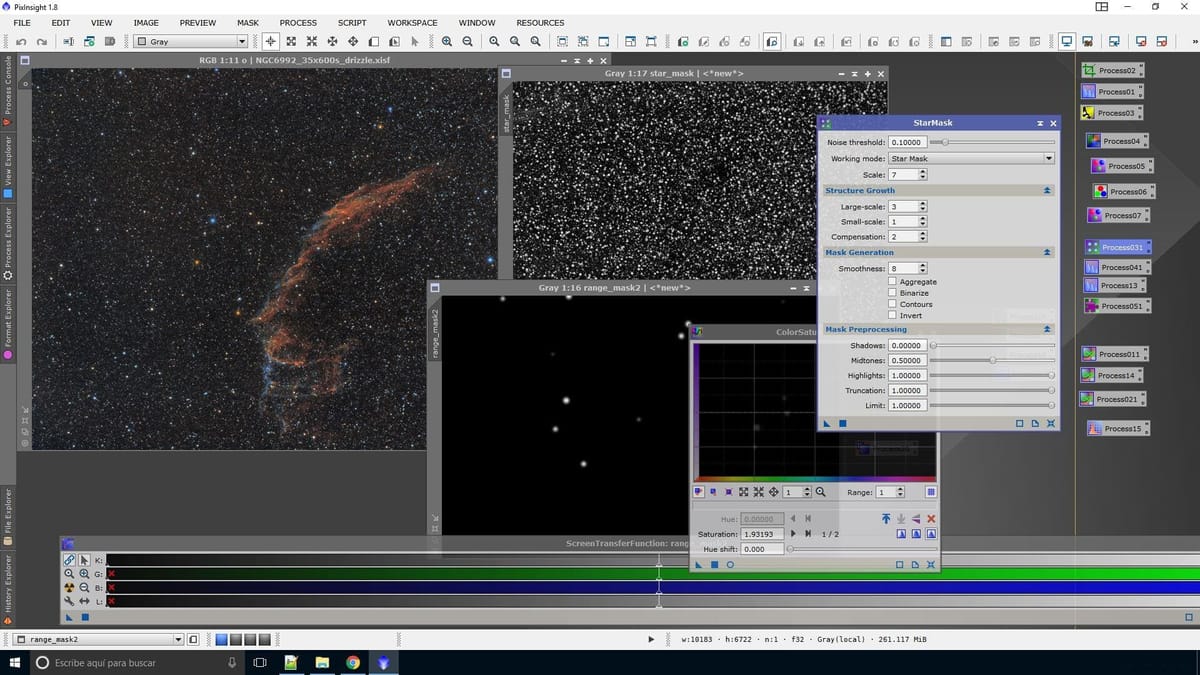Click the Hue shift slider

coord(864,549)
